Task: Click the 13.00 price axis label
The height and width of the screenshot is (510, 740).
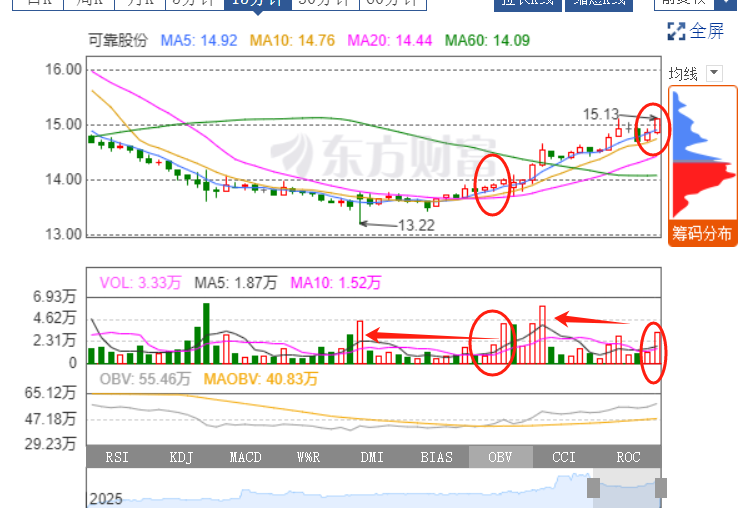Action: click(x=63, y=234)
